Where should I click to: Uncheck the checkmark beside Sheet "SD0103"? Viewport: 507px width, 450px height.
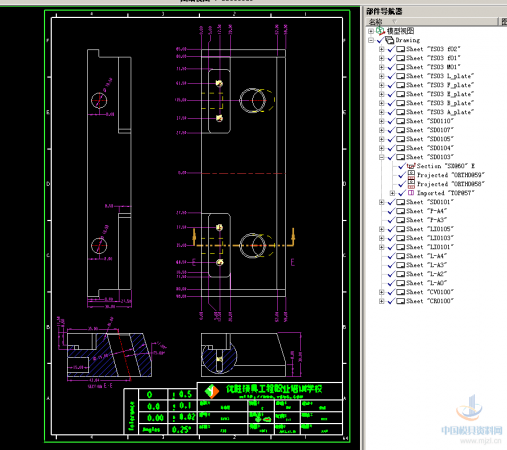click(x=391, y=157)
